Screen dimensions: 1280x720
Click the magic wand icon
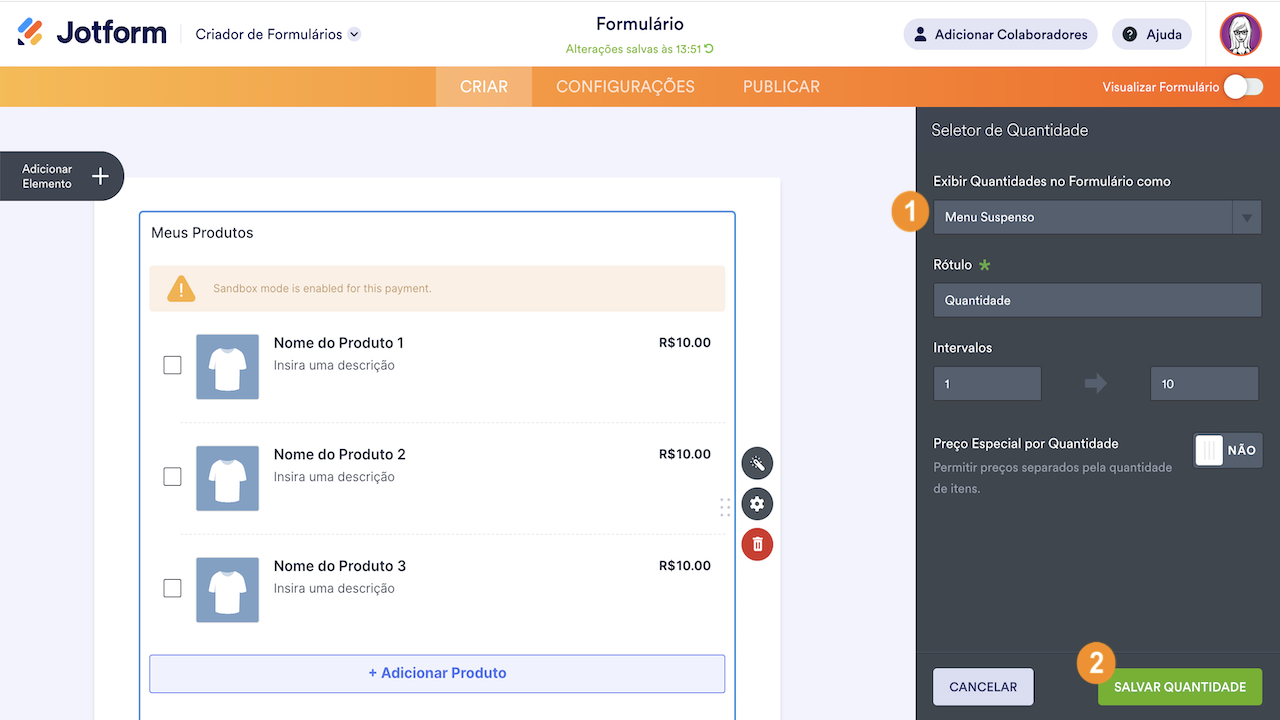click(x=757, y=464)
